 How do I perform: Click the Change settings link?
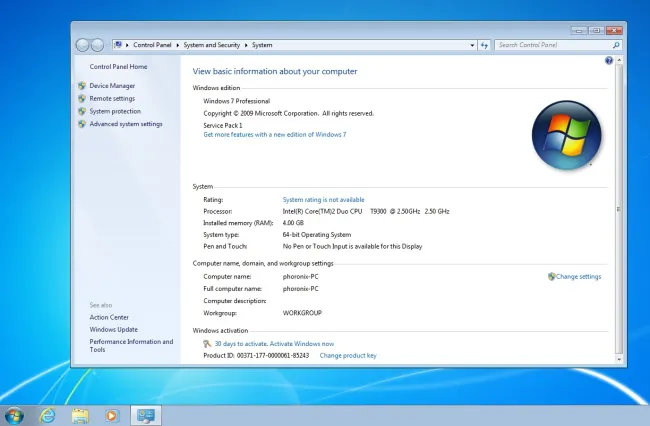(x=578, y=276)
